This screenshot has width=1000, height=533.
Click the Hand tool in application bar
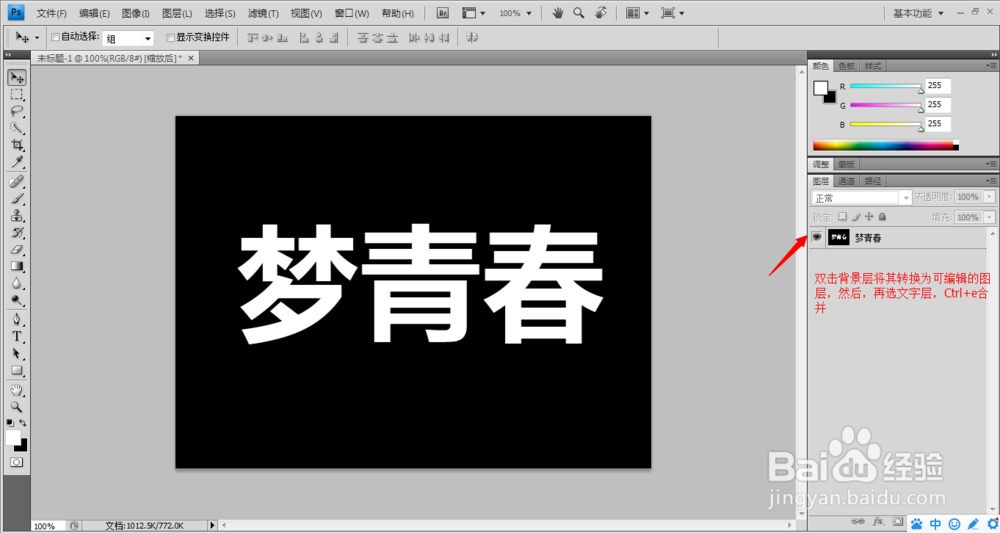pyautogui.click(x=558, y=13)
